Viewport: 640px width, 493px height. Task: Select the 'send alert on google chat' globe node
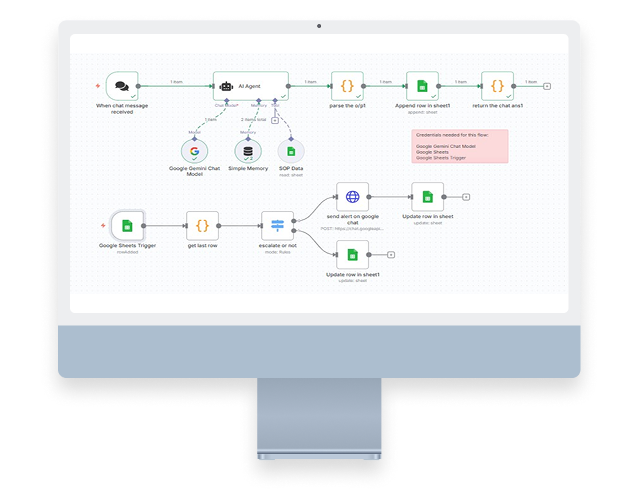click(353, 197)
